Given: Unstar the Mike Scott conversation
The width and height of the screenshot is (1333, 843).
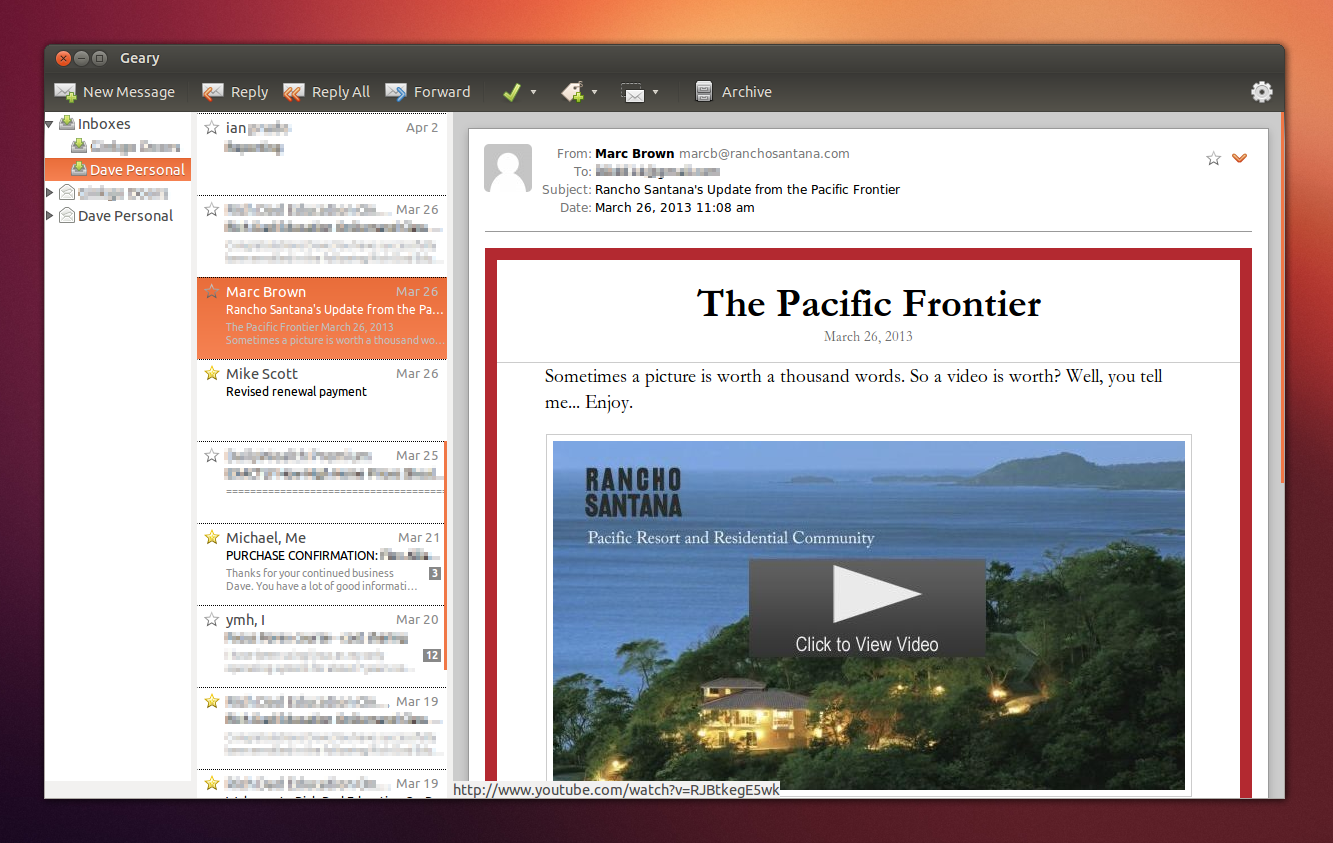Looking at the screenshot, I should (x=212, y=374).
